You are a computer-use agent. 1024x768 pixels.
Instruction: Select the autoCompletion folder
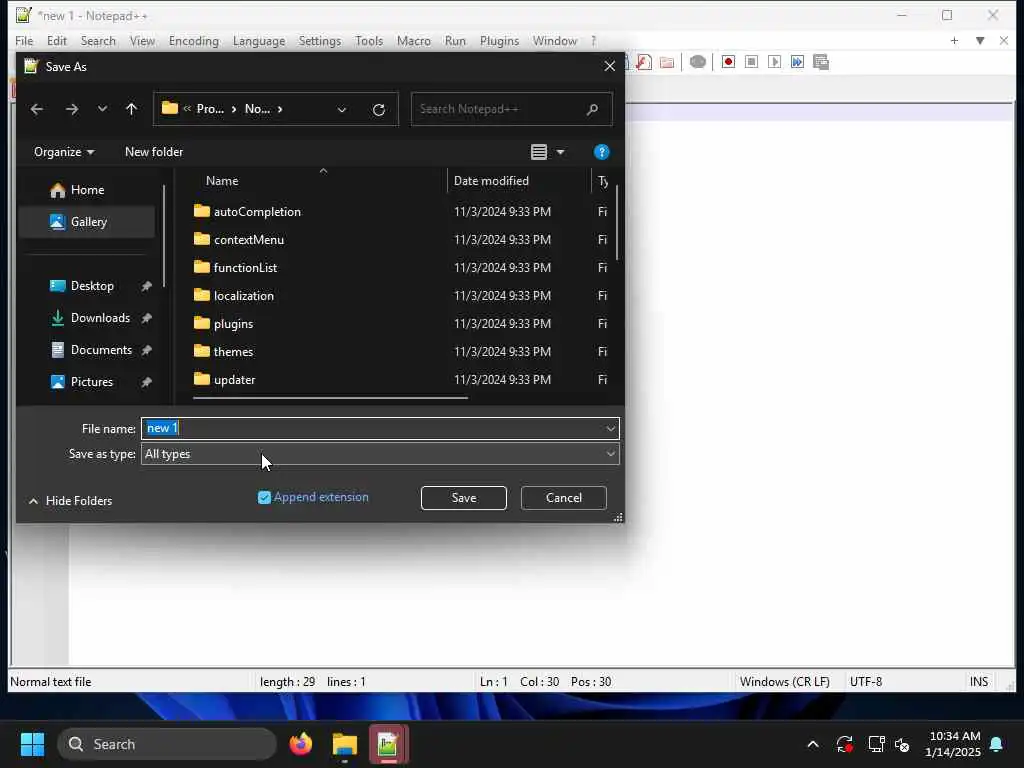[x=257, y=212]
